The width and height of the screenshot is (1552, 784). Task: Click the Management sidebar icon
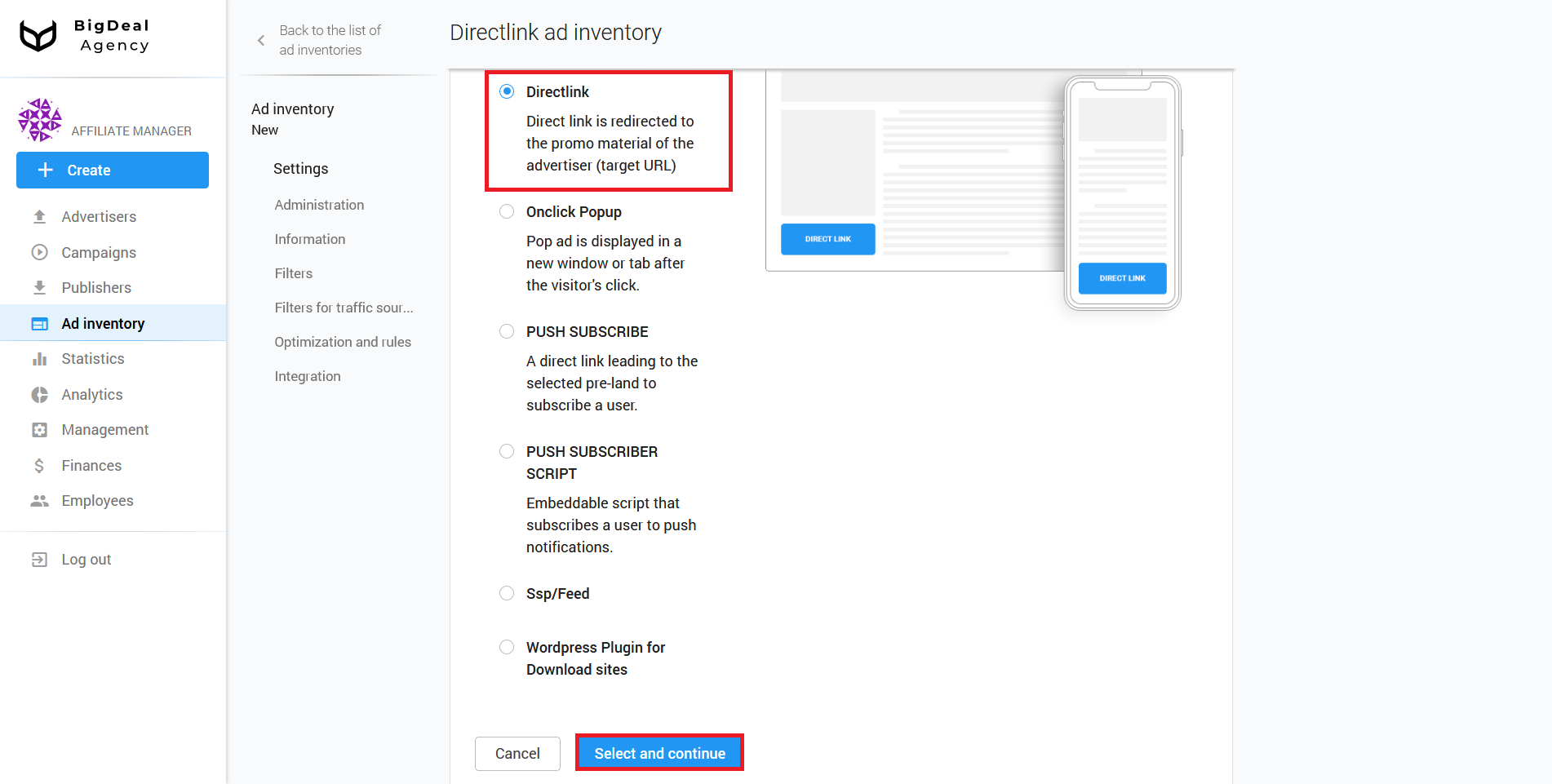pos(38,429)
